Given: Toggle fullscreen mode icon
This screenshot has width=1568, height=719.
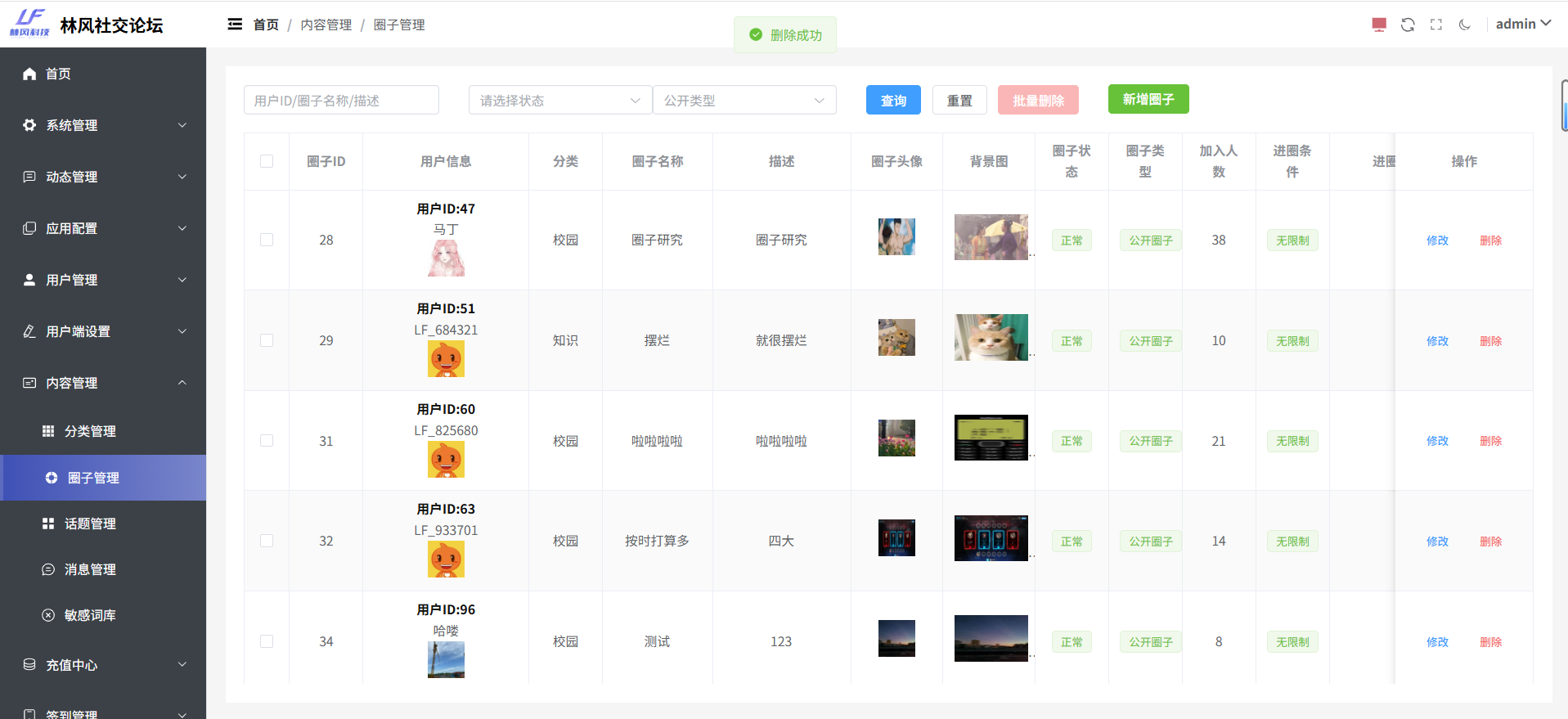Looking at the screenshot, I should [x=1436, y=25].
